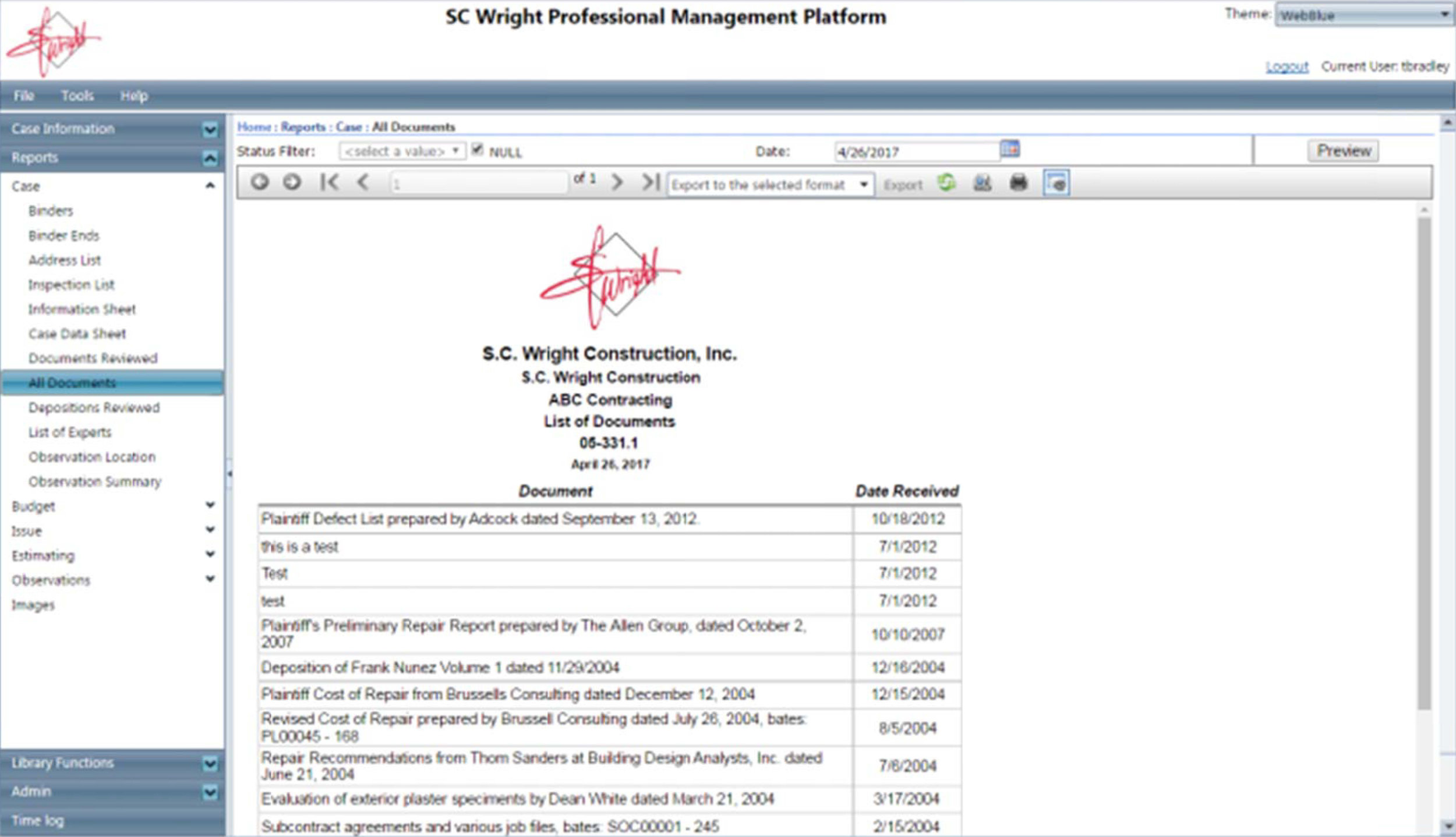Click the green refresh report icon
This screenshot has height=837, width=1456.
(x=946, y=183)
